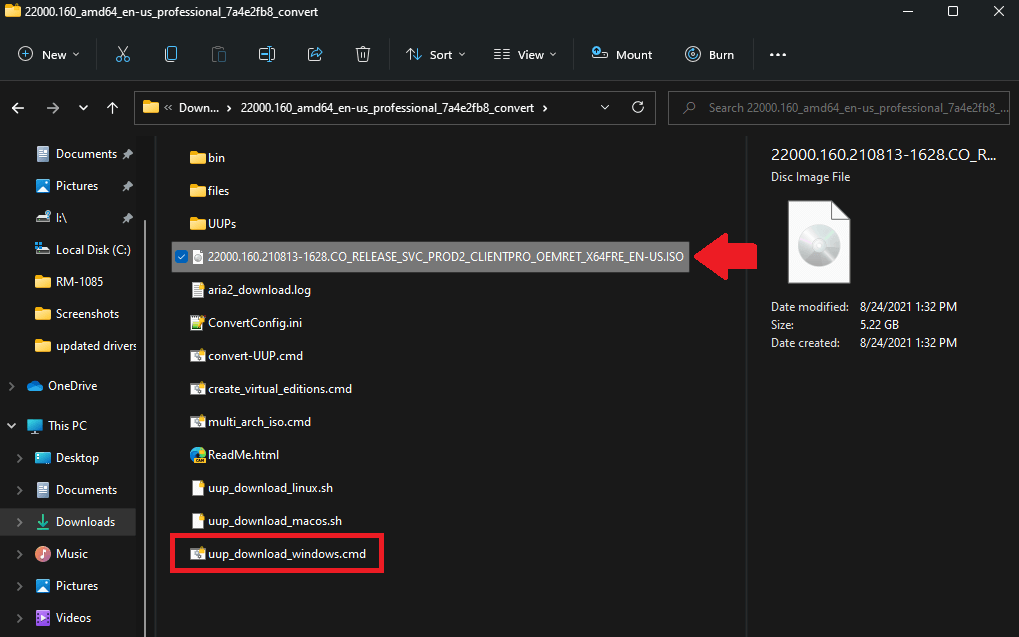The width and height of the screenshot is (1019, 637).
Task: Refresh the current folder view
Action: pyautogui.click(x=638, y=107)
